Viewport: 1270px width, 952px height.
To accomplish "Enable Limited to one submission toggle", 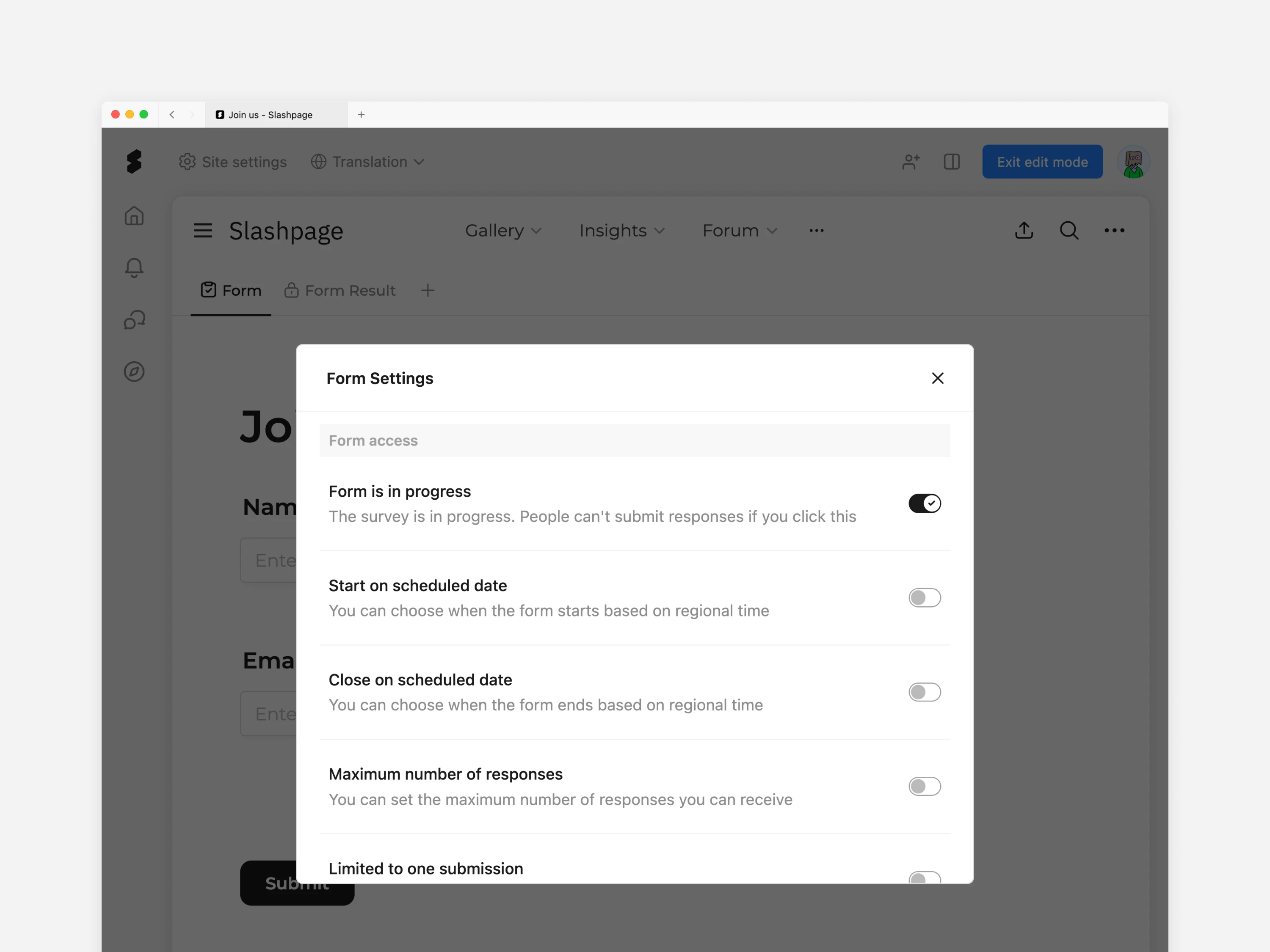I will coord(925,878).
